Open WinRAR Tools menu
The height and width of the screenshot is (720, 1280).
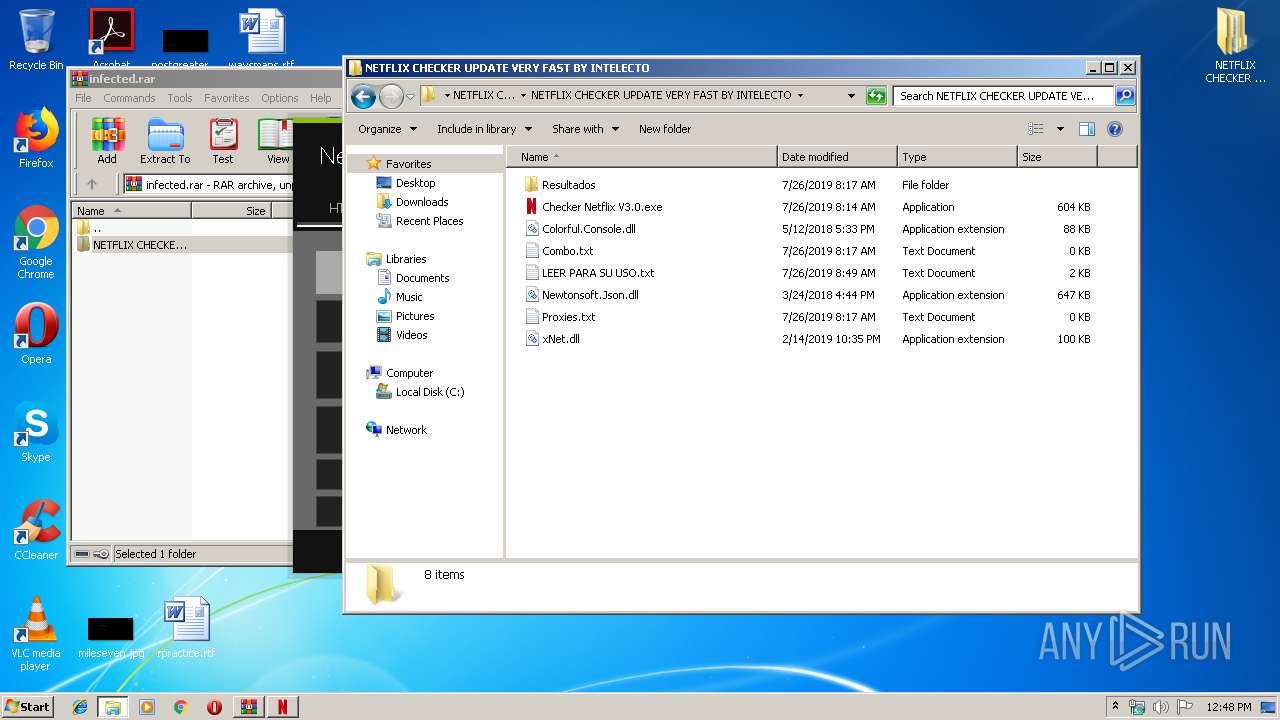pos(180,98)
